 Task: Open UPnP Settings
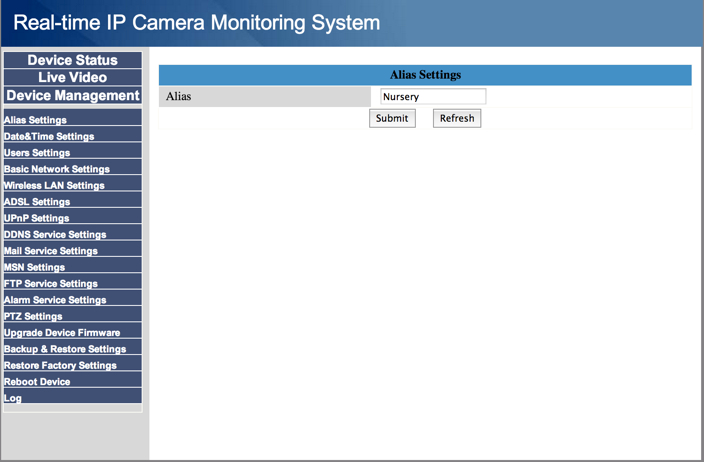(x=72, y=216)
